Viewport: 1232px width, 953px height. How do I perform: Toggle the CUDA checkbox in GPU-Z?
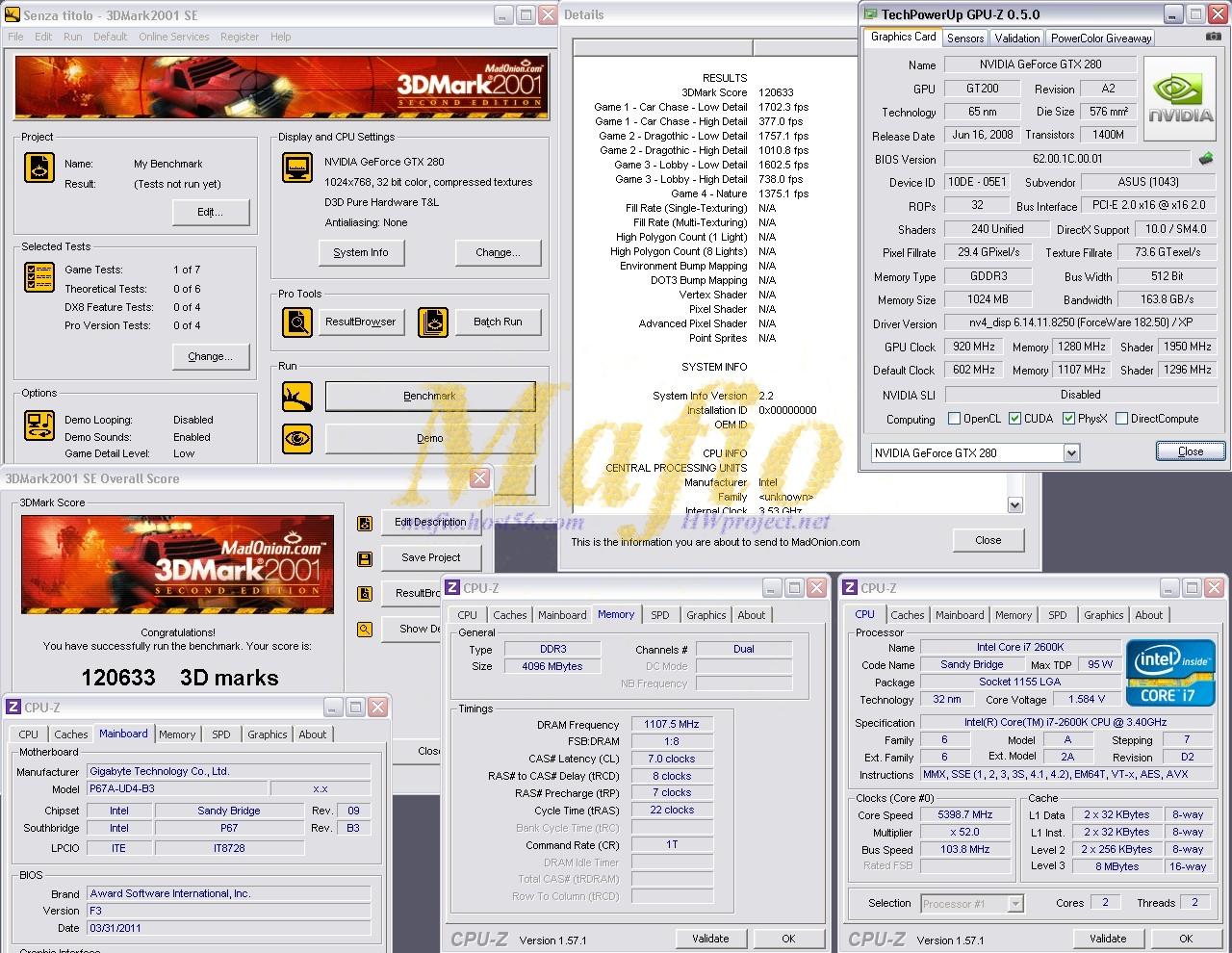pos(1014,419)
